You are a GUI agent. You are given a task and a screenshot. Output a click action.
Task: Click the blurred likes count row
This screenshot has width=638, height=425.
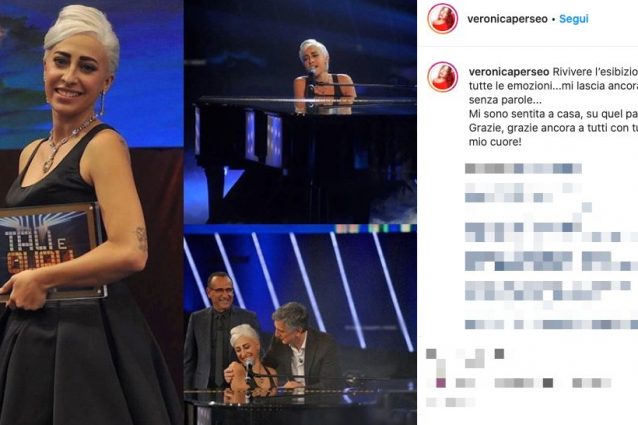(x=518, y=383)
